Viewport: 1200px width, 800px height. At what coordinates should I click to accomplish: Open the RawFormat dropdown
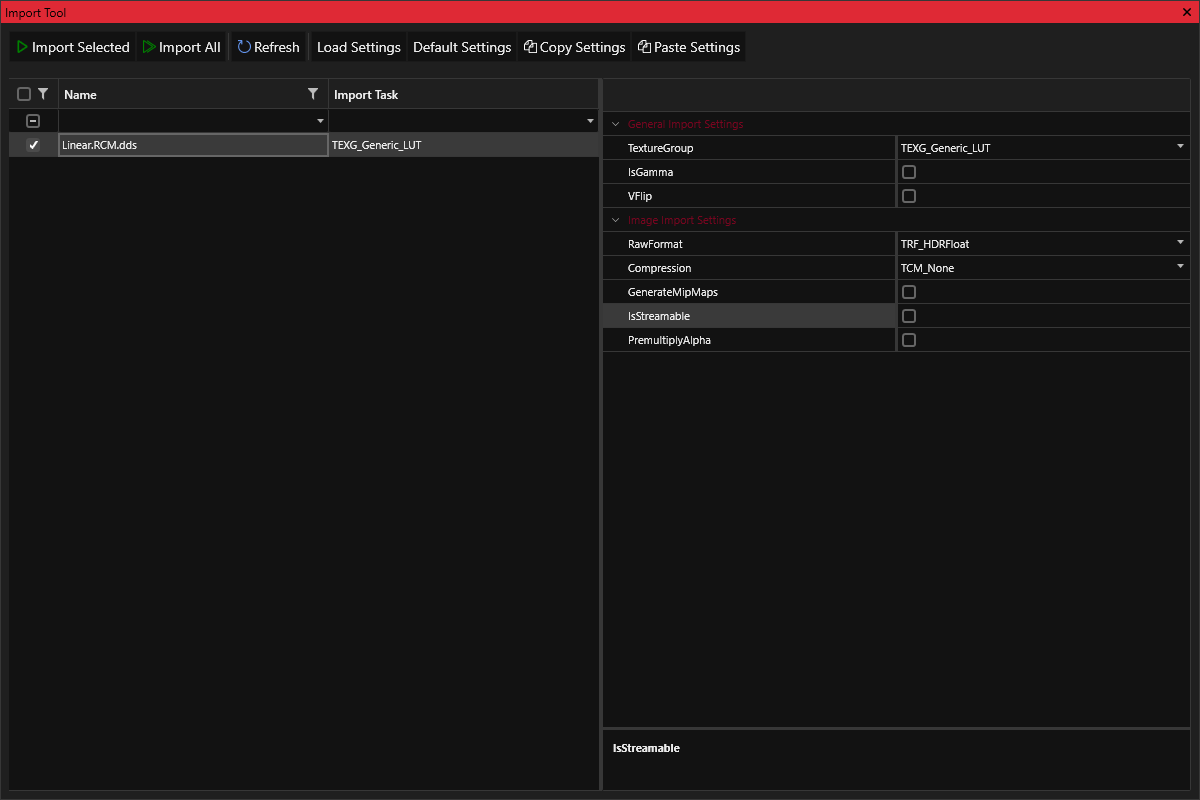[1180, 244]
